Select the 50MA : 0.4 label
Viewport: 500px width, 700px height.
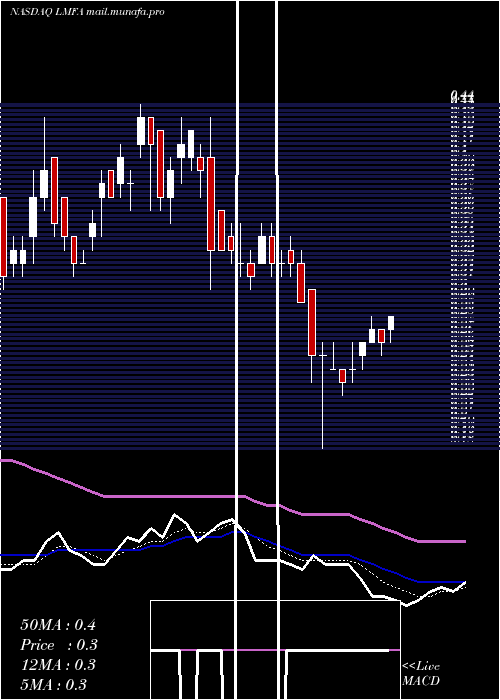click(58, 625)
